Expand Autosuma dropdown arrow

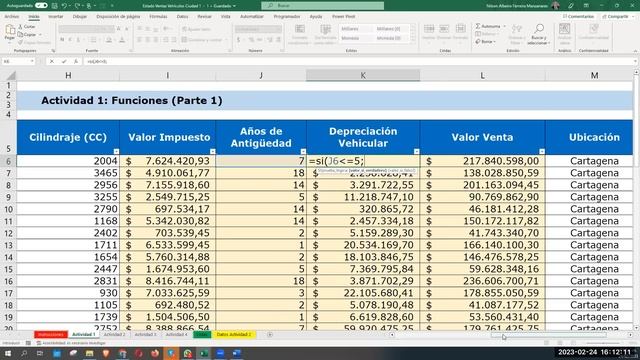point(504,26)
